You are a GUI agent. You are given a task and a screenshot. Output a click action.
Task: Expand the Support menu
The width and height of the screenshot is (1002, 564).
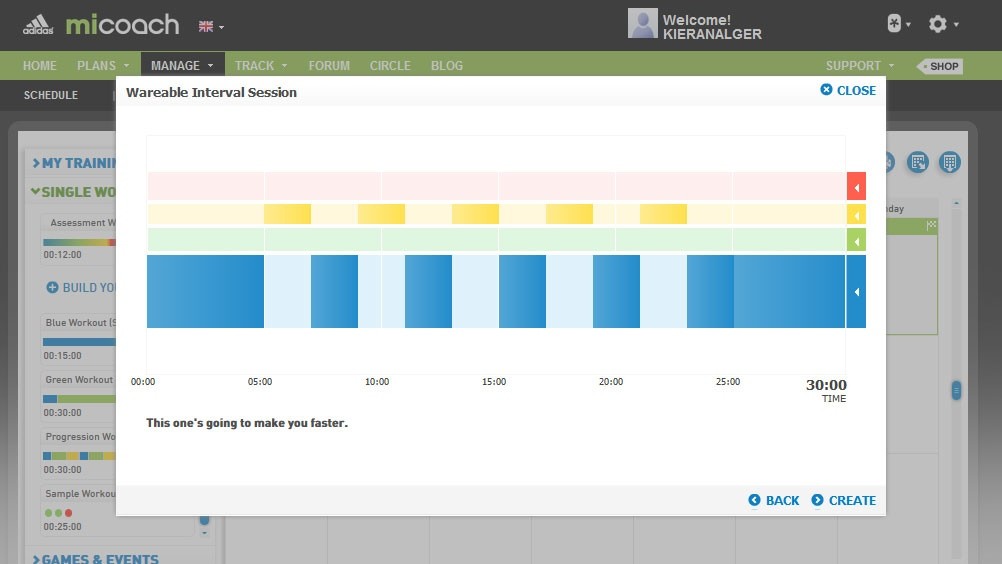[x=859, y=66]
